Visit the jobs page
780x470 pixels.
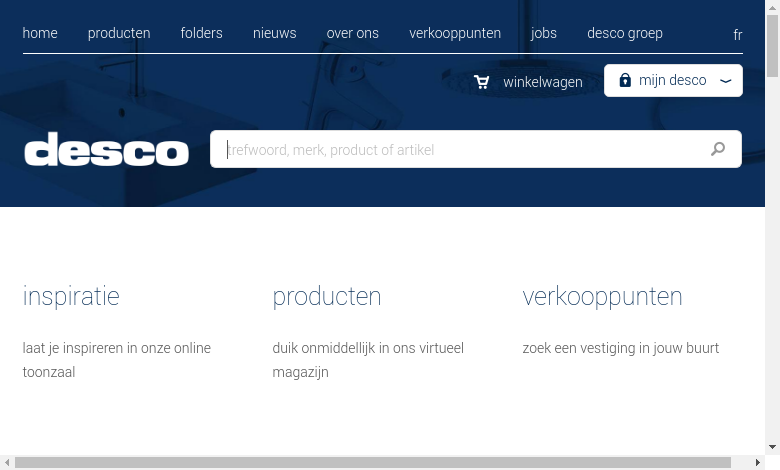(544, 33)
